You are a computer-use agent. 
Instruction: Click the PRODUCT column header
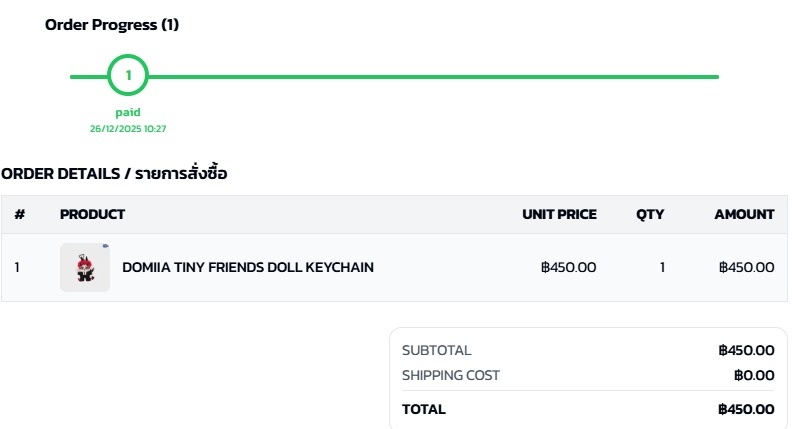click(x=92, y=214)
